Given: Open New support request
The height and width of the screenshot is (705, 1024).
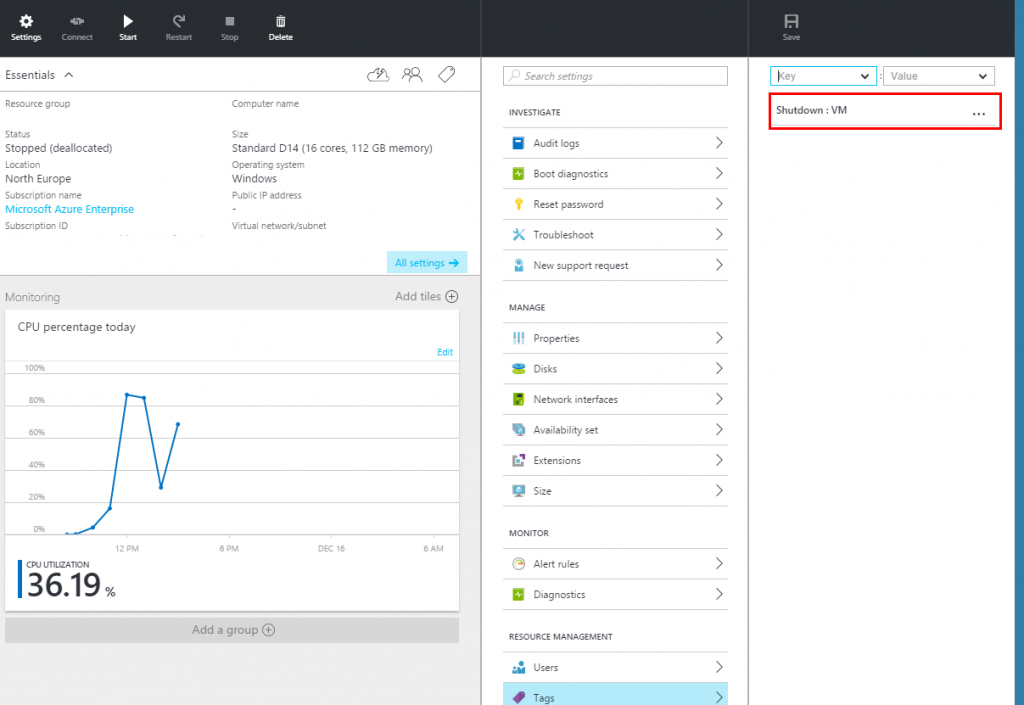Looking at the screenshot, I should (x=615, y=265).
